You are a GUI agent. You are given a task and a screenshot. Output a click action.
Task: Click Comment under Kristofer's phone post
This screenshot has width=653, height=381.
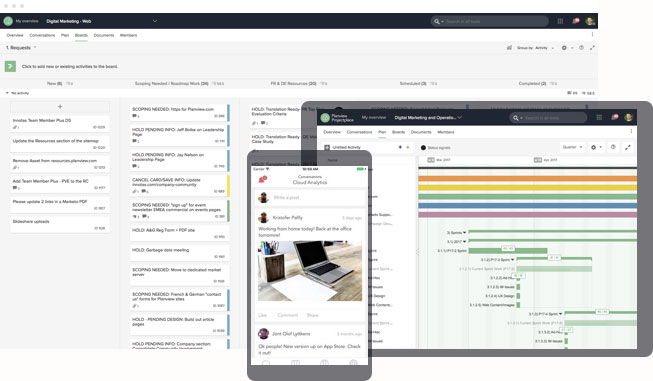(288, 315)
